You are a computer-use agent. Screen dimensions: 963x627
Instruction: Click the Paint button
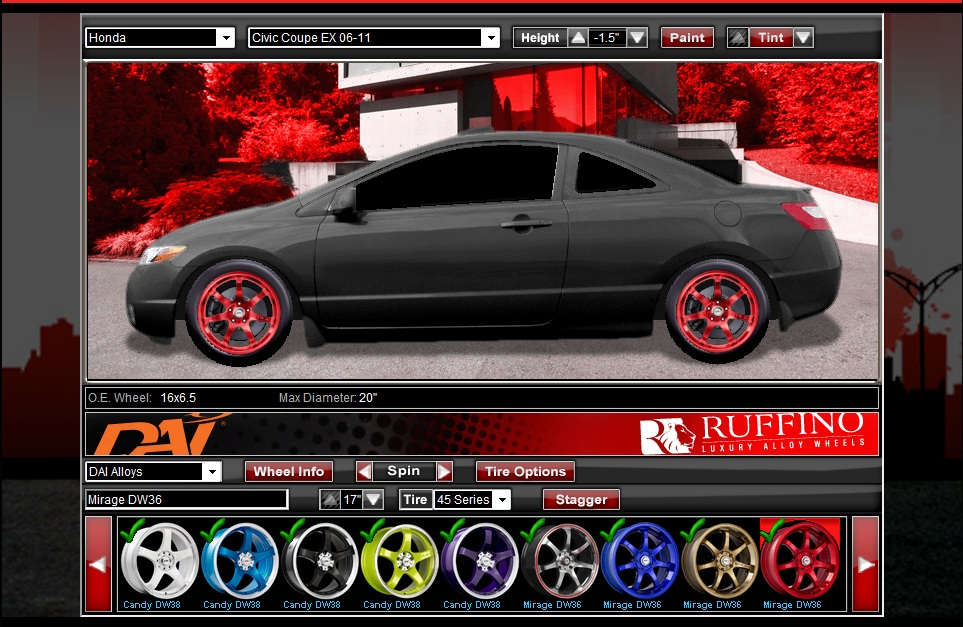coord(686,37)
